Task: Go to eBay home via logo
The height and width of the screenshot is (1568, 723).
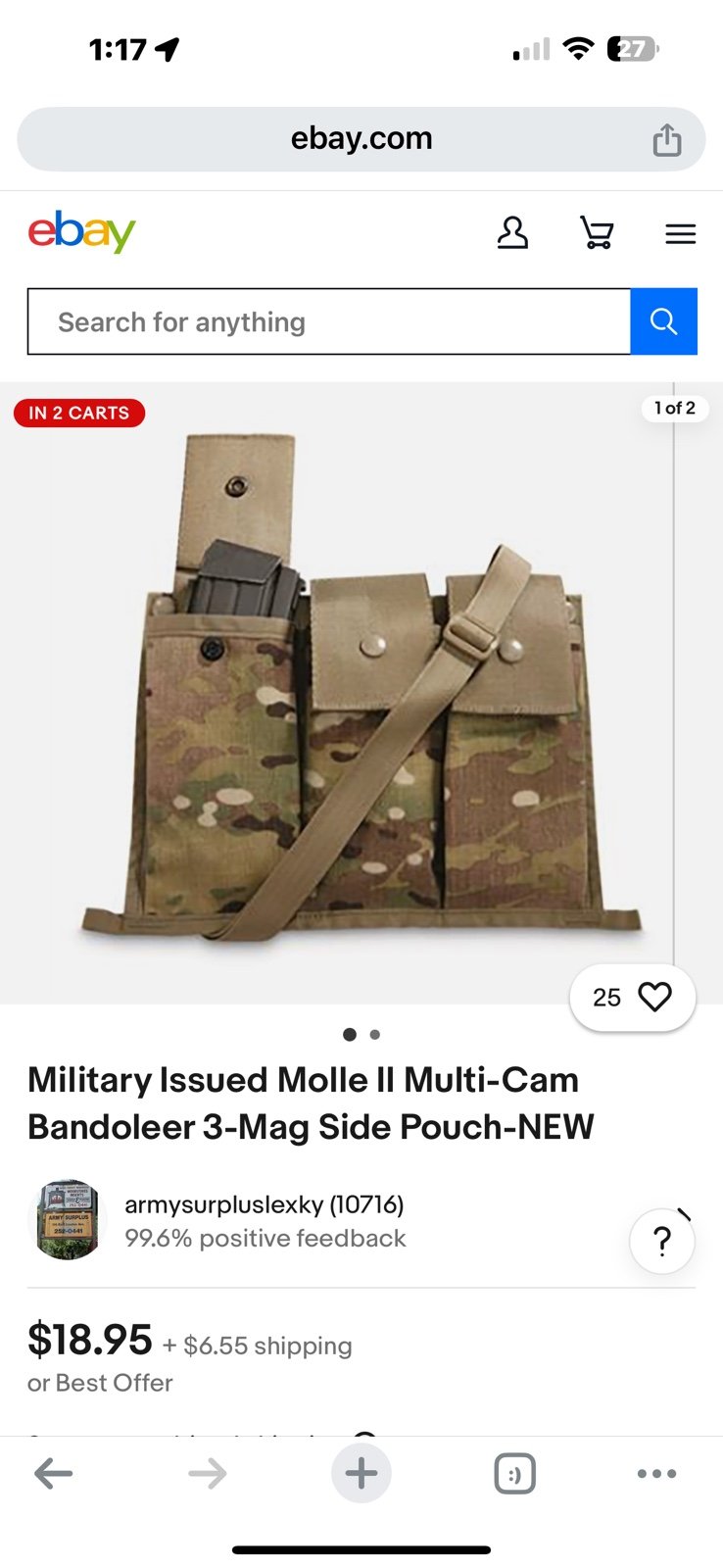Action: coord(81,232)
